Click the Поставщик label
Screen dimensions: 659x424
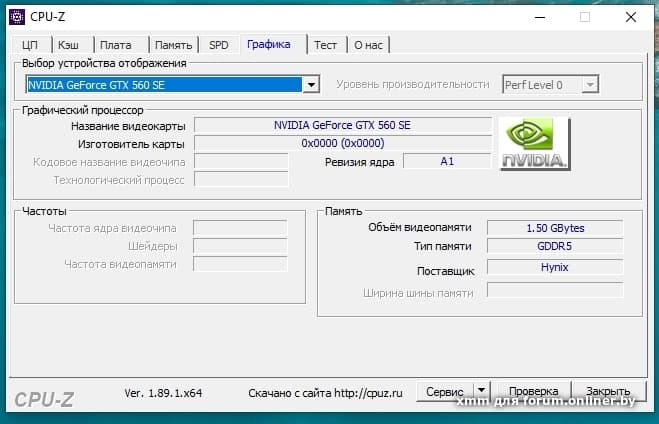445,271
